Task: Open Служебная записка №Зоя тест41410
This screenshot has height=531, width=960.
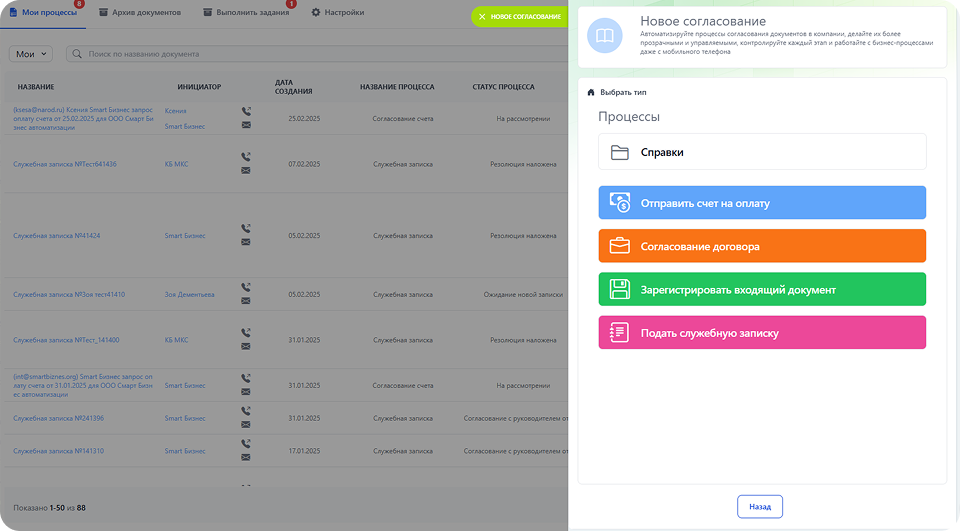Action: 69,295
